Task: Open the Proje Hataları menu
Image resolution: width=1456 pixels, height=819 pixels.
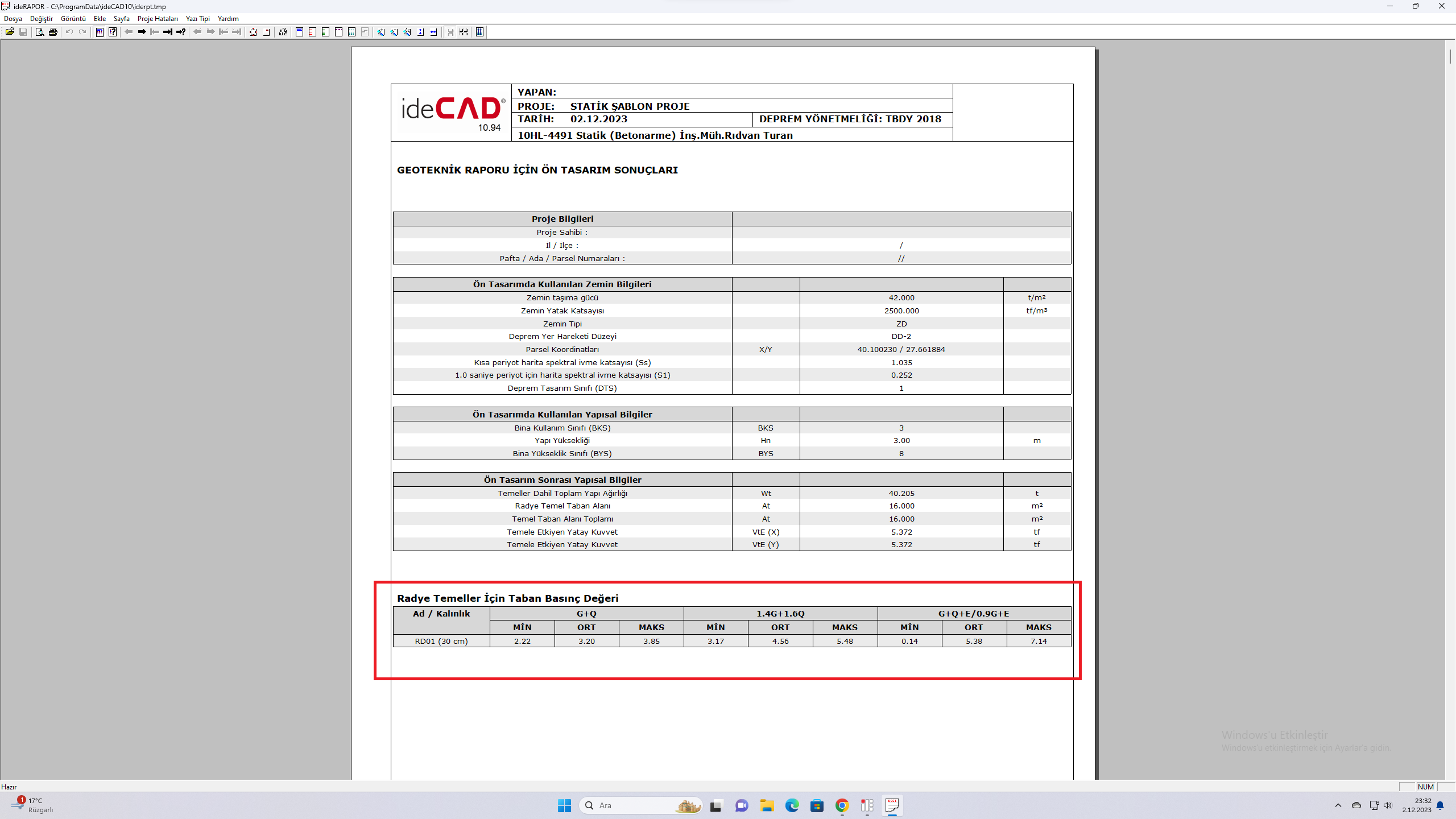Action: (x=158, y=19)
